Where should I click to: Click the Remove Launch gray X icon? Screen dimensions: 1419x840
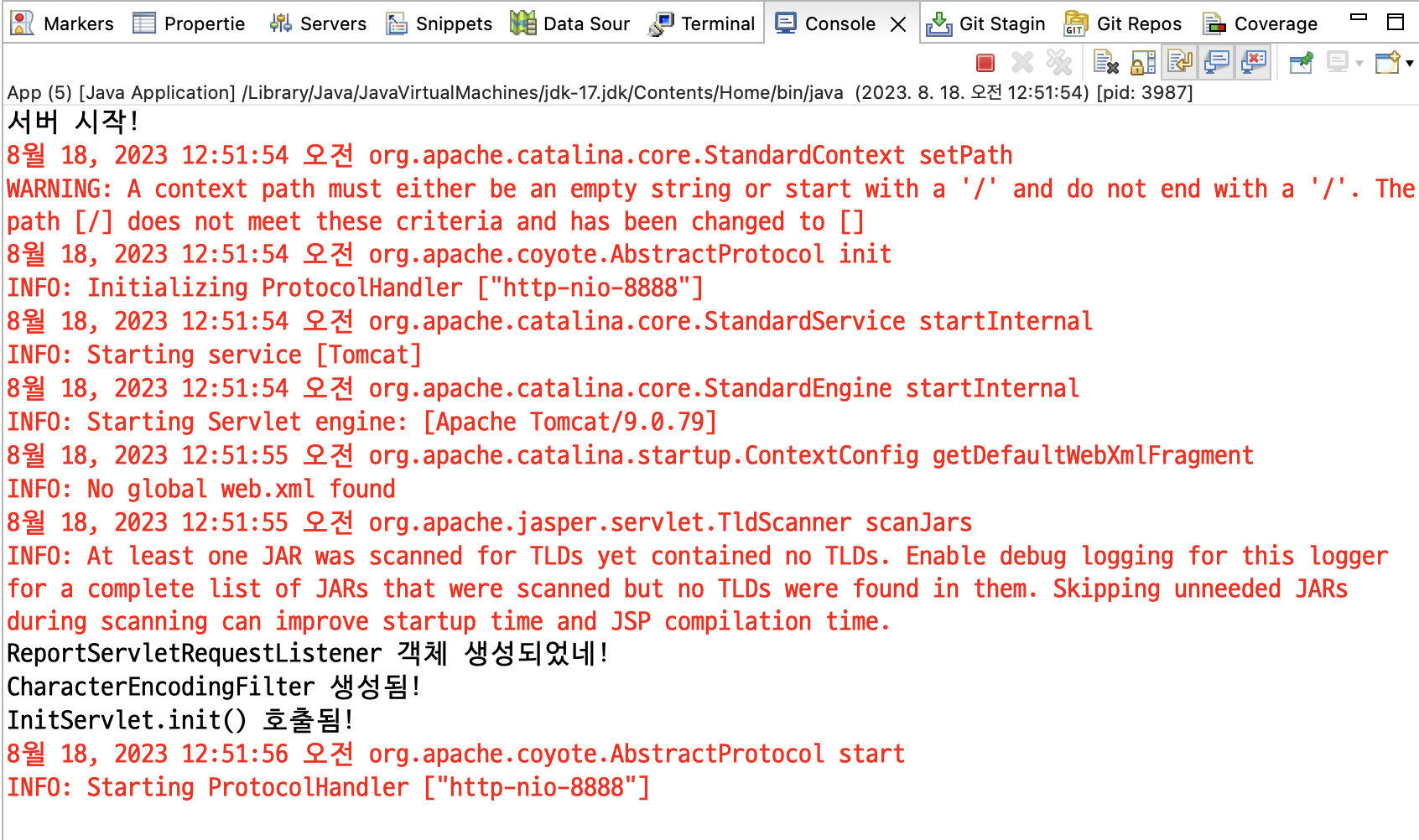(1022, 63)
